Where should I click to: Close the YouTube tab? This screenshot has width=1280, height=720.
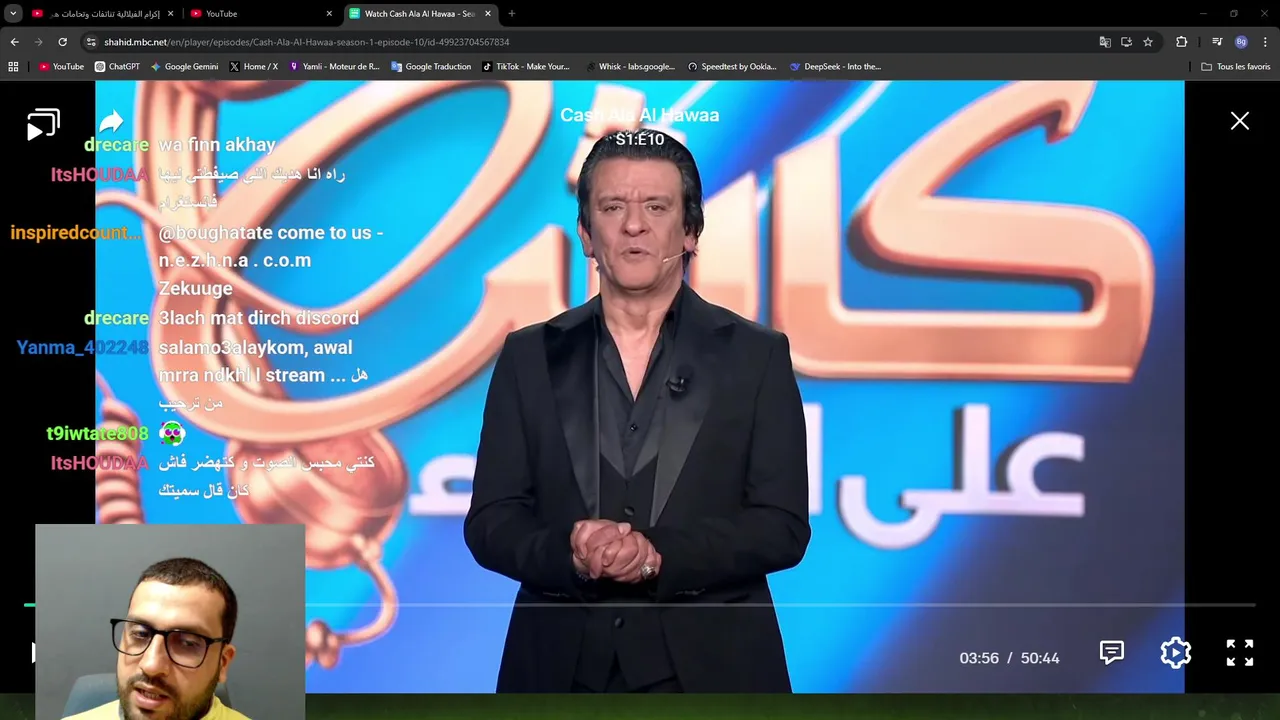click(x=329, y=14)
